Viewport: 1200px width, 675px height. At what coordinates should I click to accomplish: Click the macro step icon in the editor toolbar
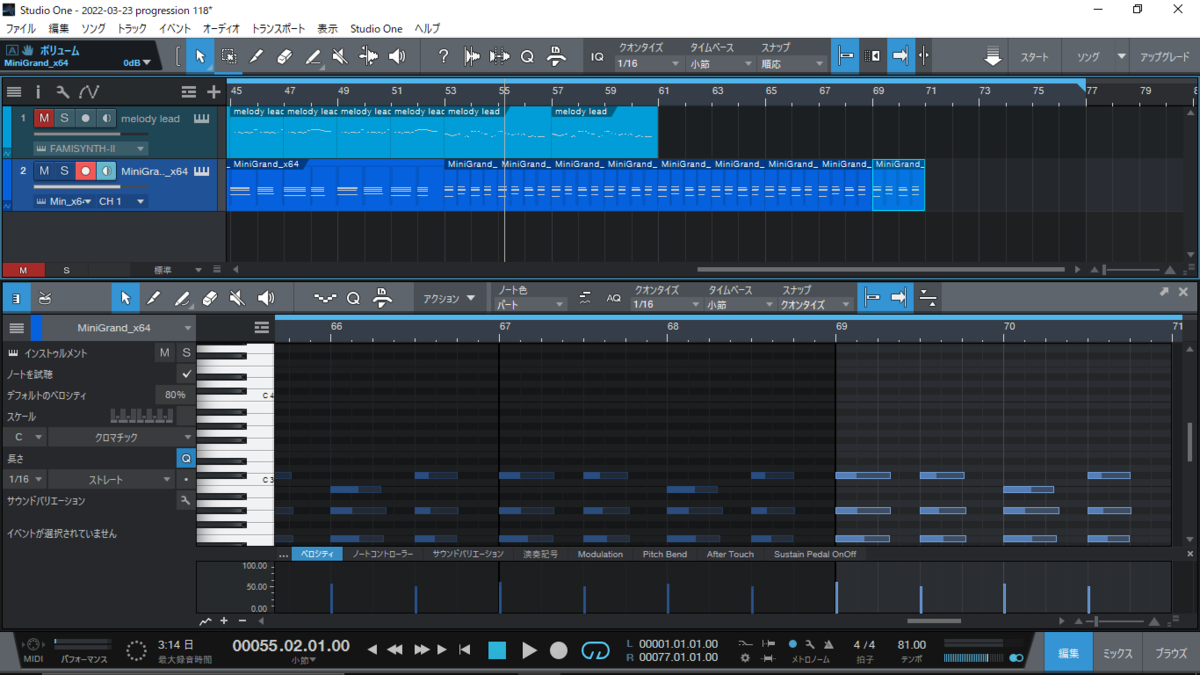click(325, 298)
